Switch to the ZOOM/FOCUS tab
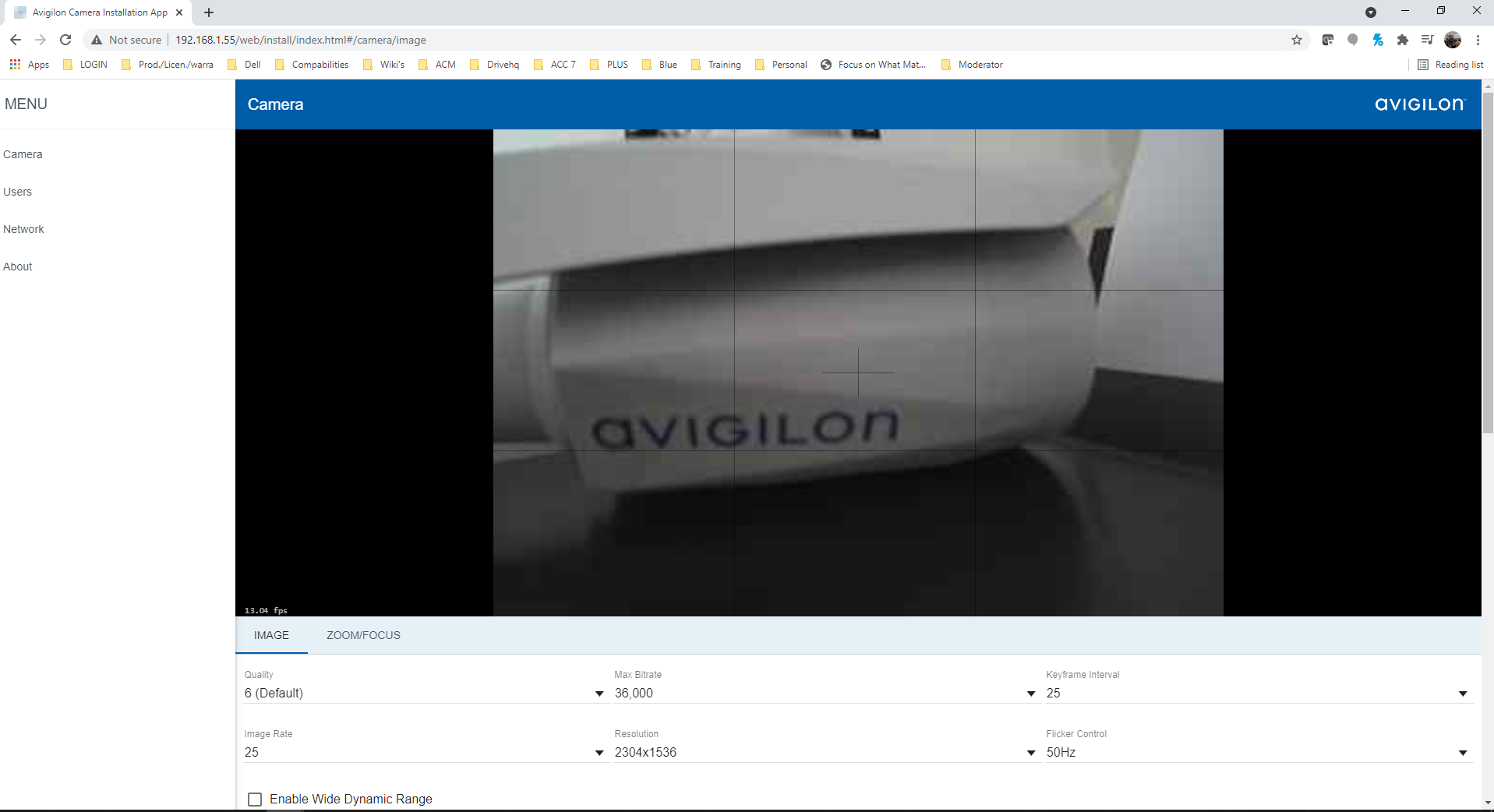The width and height of the screenshot is (1494, 812). [362, 635]
